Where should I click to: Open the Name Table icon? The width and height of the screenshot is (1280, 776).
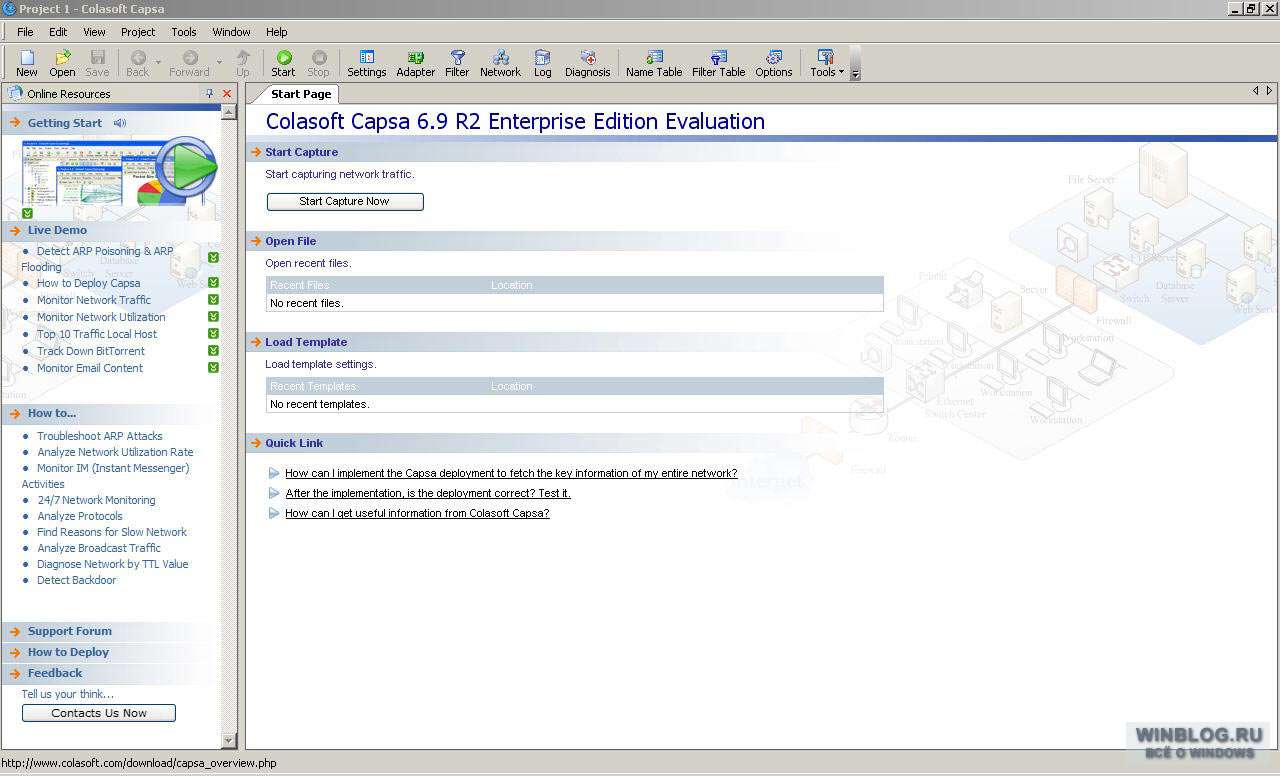point(654,64)
